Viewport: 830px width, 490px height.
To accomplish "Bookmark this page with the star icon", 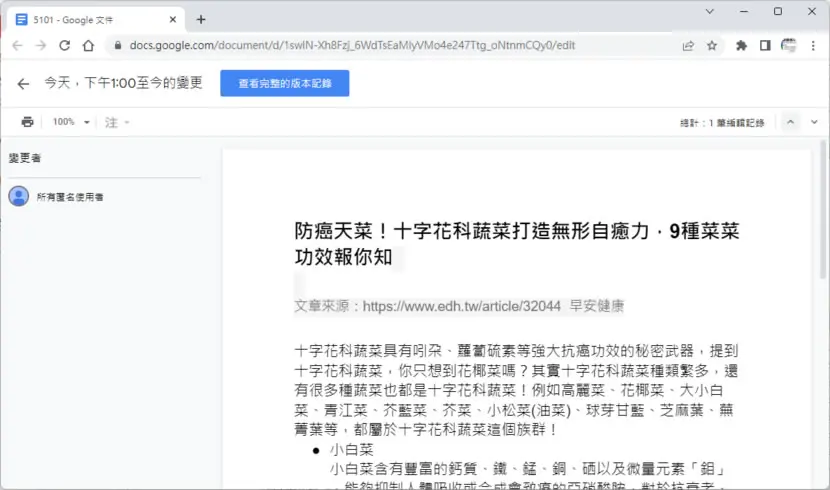I will tap(712, 46).
